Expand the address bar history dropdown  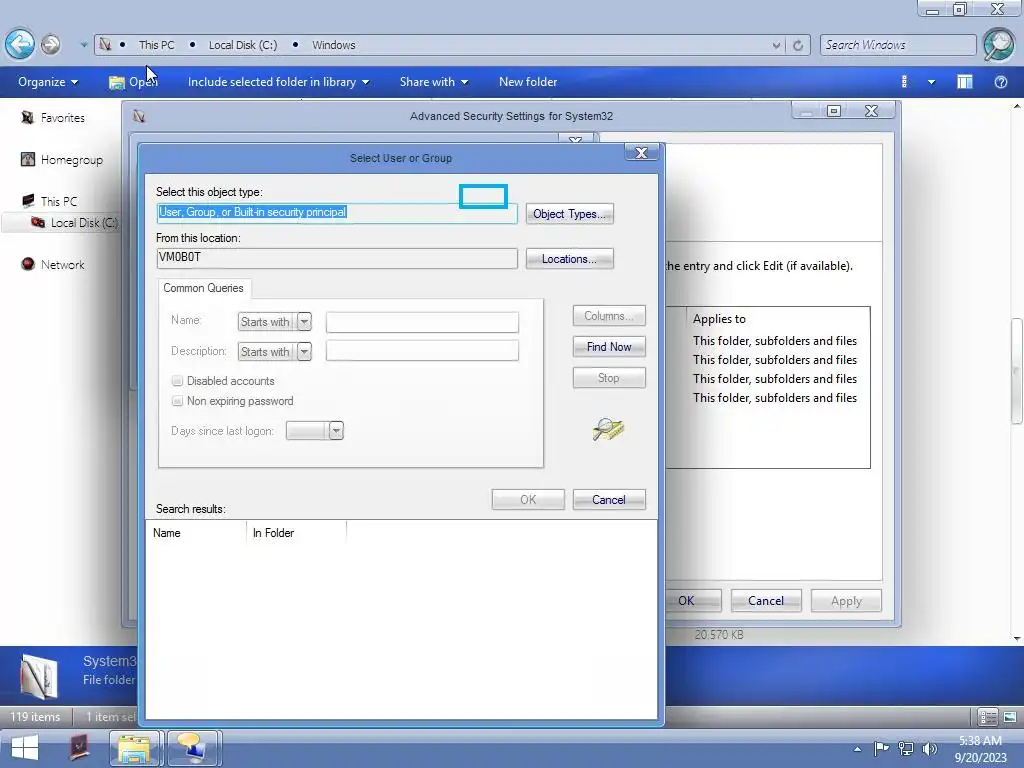click(x=776, y=45)
